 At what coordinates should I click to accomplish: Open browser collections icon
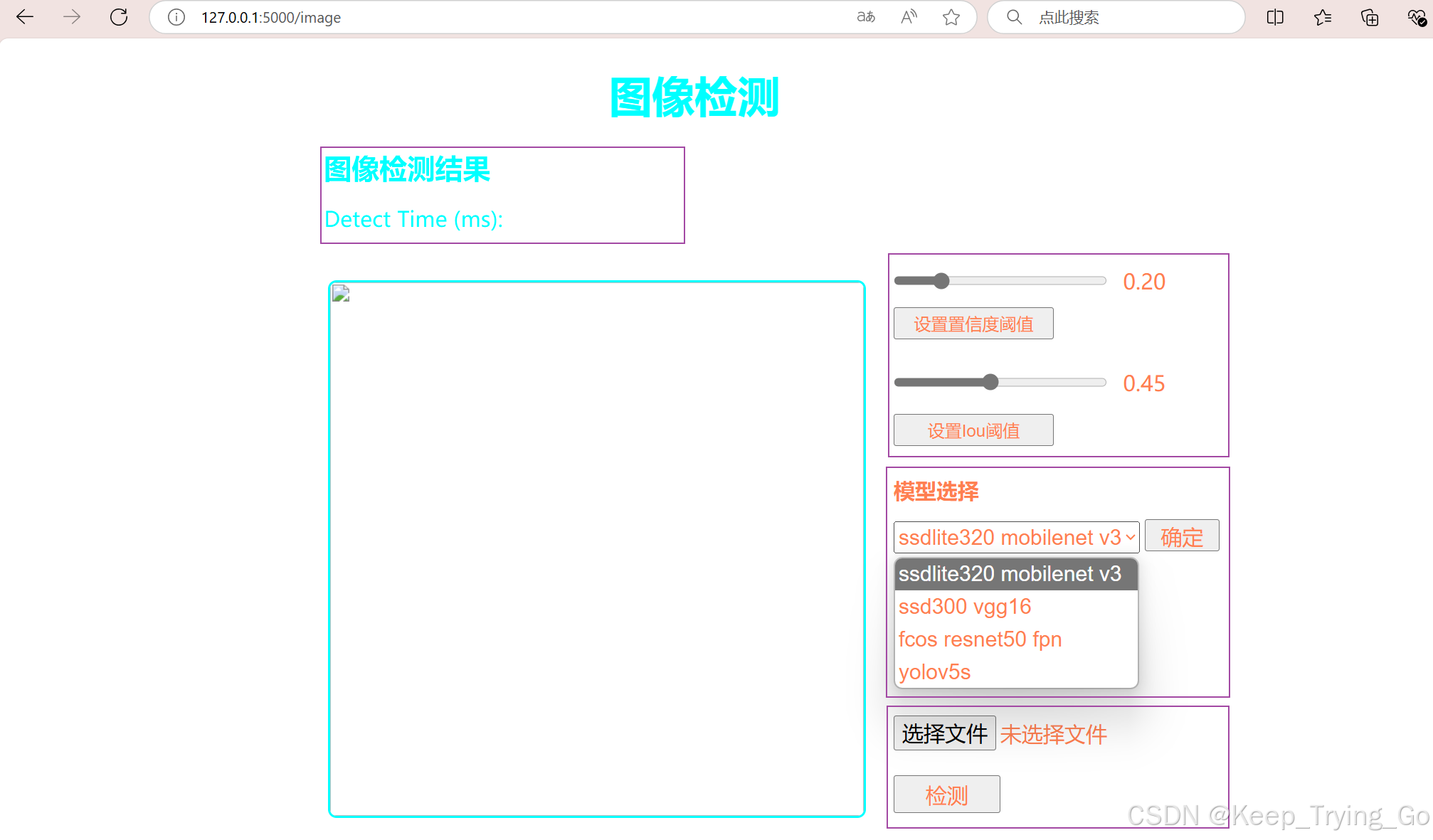(x=1370, y=17)
